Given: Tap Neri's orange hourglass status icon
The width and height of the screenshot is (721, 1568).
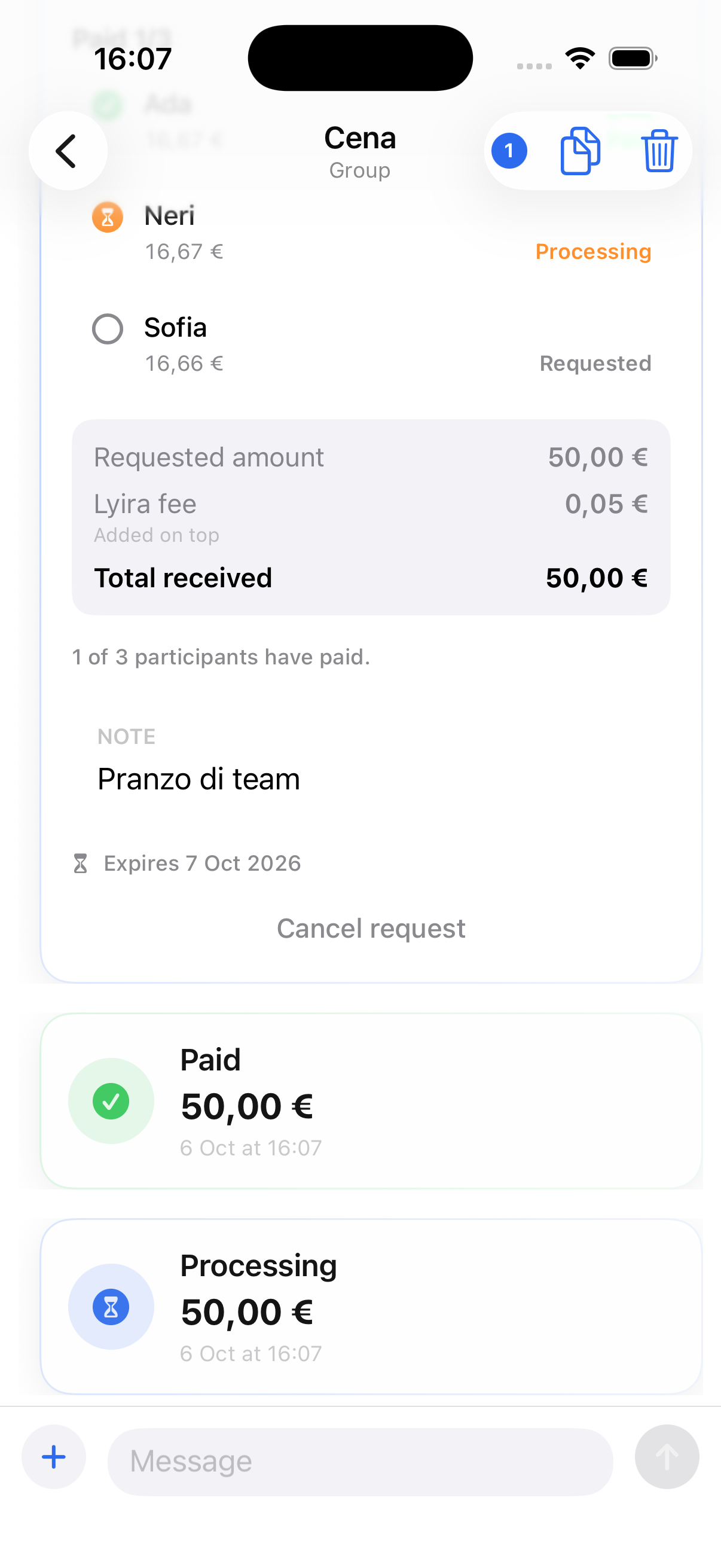Looking at the screenshot, I should pos(108,217).
